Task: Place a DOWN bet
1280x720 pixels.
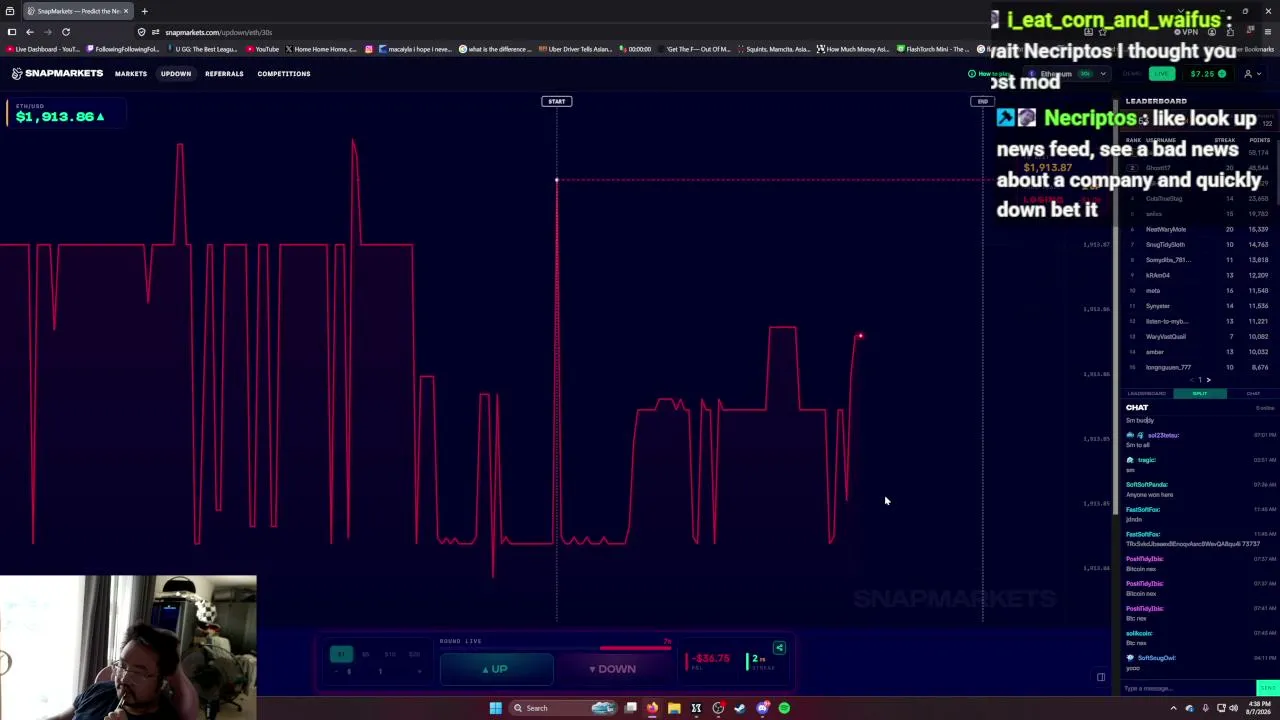Action: click(x=612, y=669)
